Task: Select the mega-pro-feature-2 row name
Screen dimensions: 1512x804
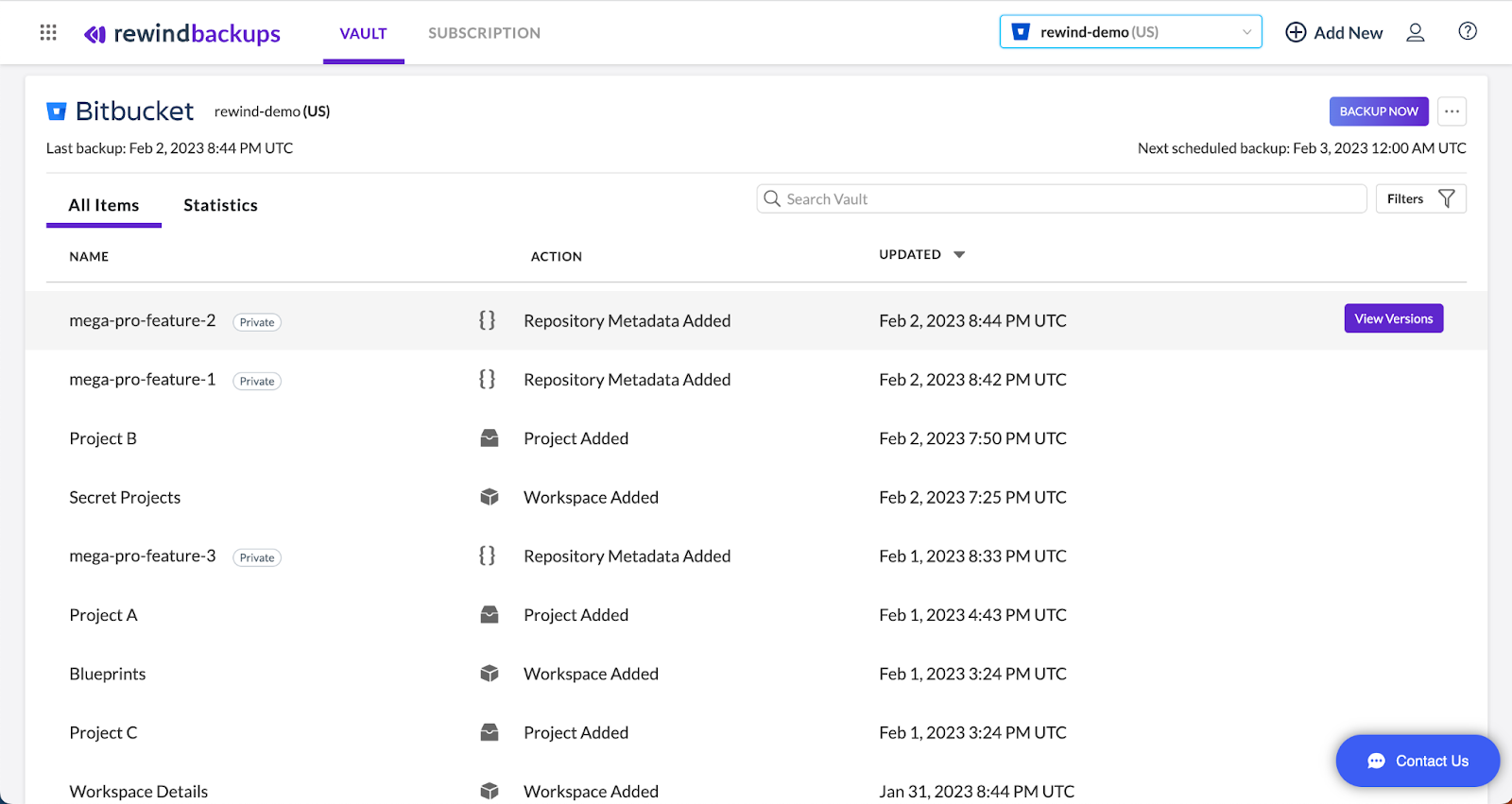Action: click(x=143, y=320)
